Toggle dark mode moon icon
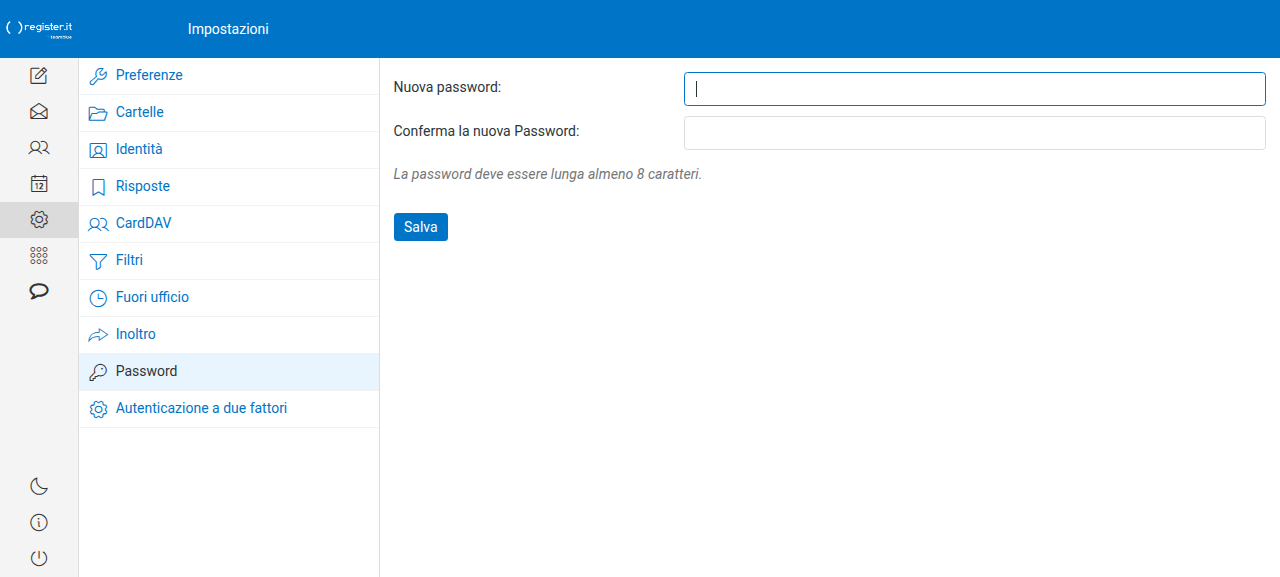 [x=39, y=486]
